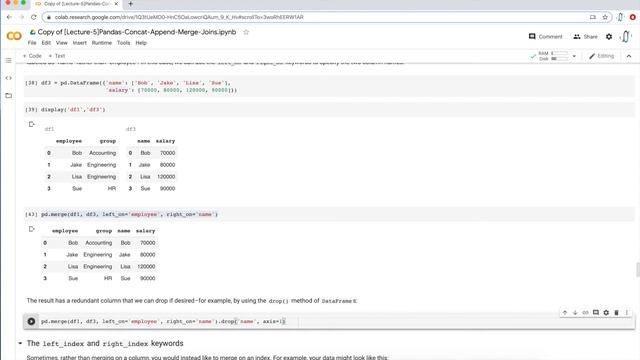Open notebook settings gear icon

pos(609,37)
